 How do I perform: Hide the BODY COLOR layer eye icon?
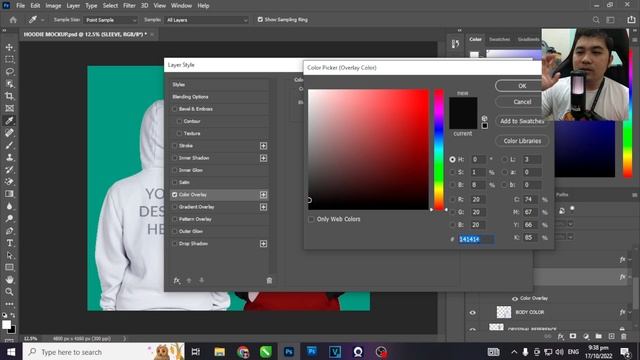(x=472, y=313)
